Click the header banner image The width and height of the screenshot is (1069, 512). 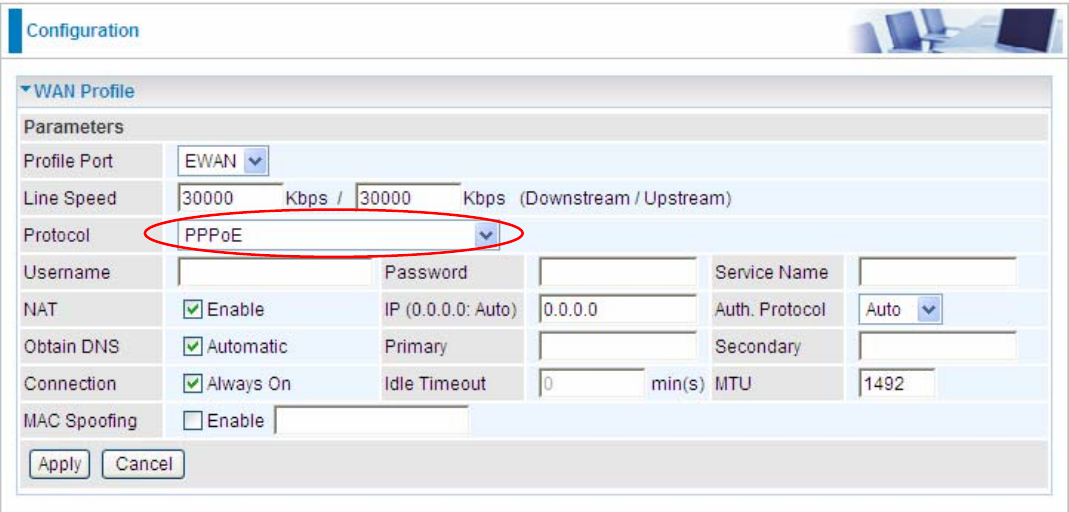click(954, 31)
